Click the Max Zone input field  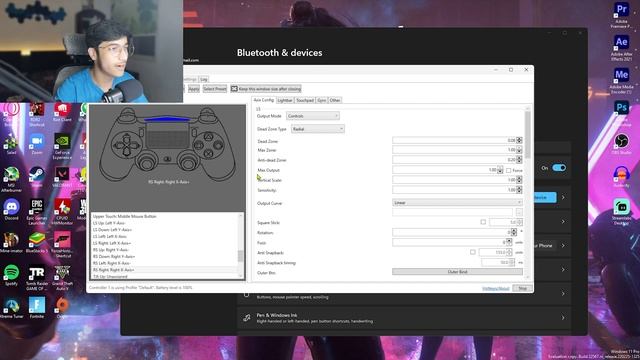pos(454,150)
